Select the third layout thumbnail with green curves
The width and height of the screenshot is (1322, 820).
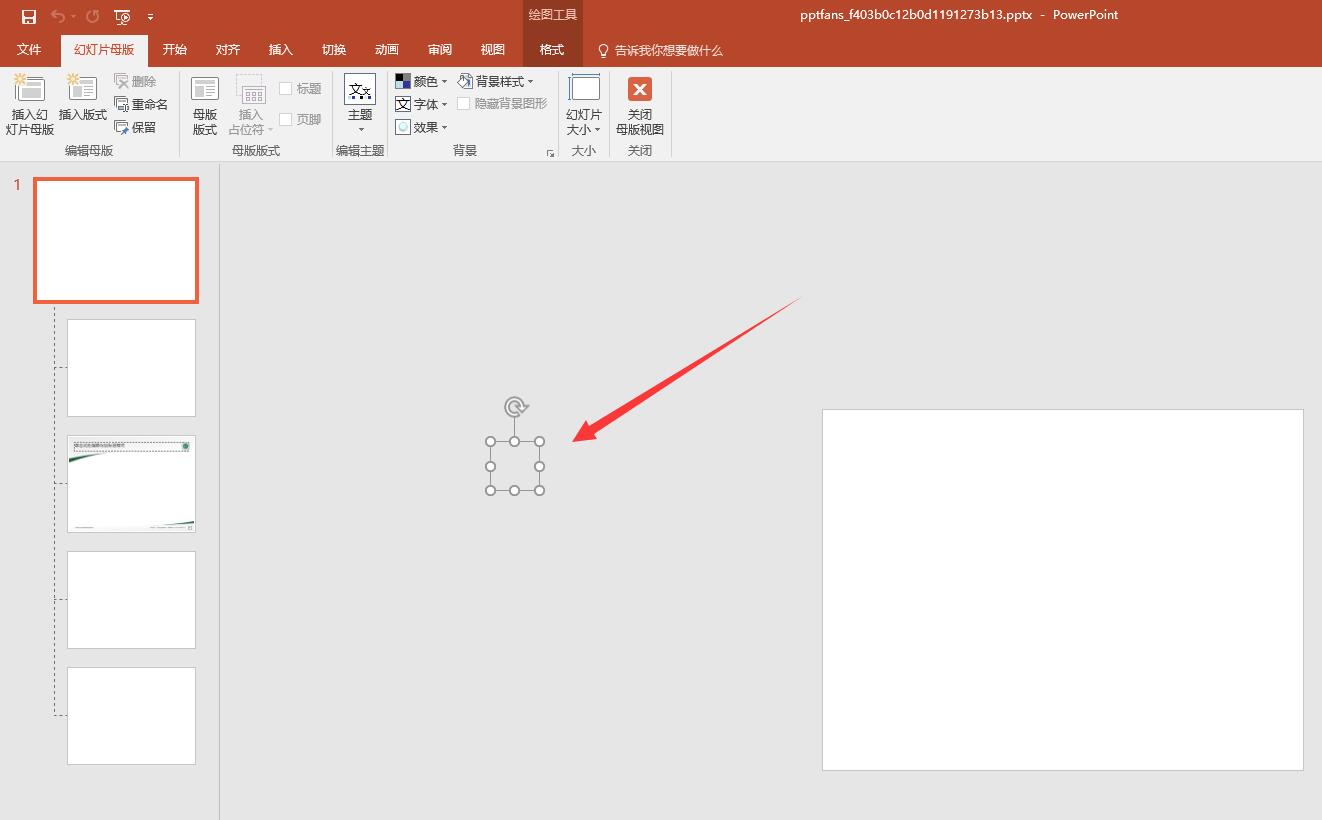click(131, 484)
